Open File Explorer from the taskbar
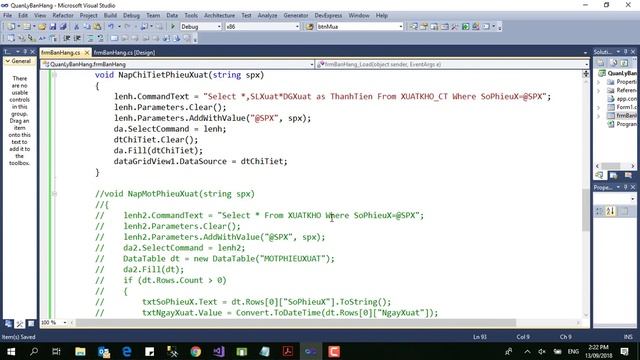640x360 pixels. (x=80, y=351)
